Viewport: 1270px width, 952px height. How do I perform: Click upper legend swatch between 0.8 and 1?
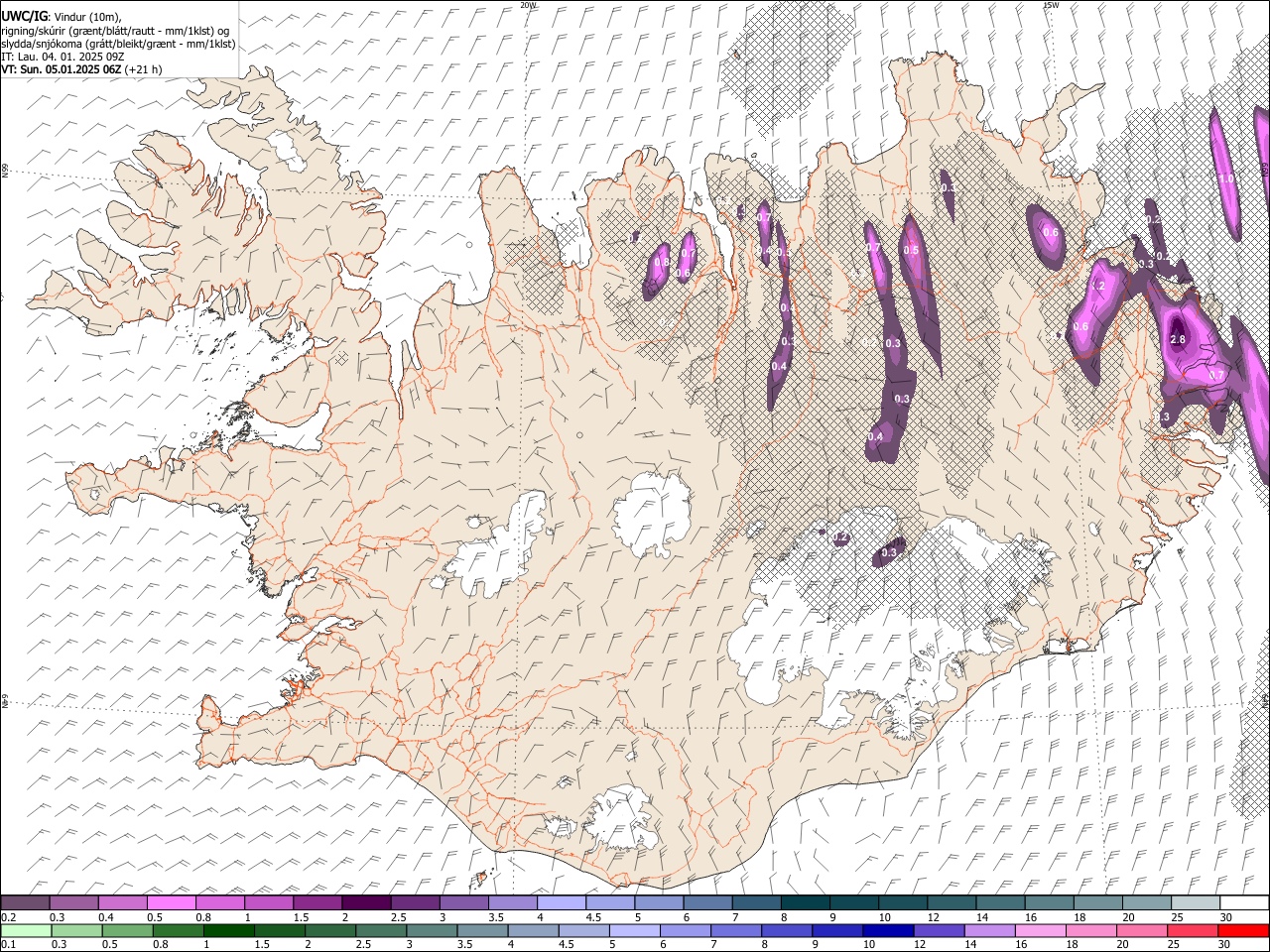pyautogui.click(x=220, y=902)
